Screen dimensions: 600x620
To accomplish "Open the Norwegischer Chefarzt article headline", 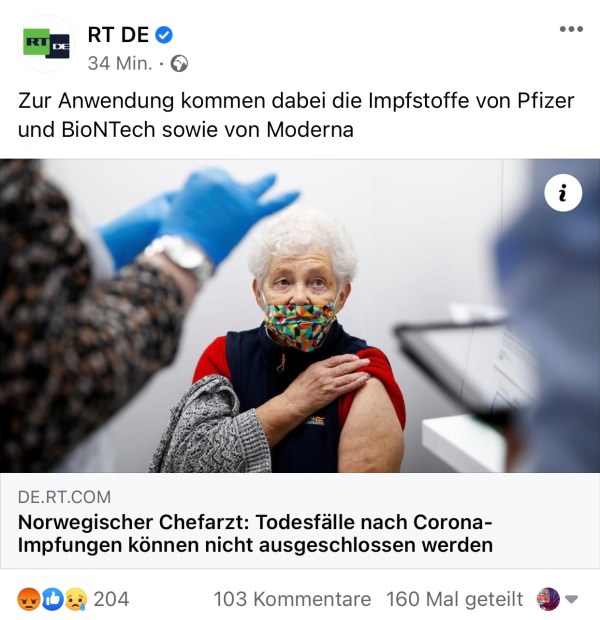I will click(255, 533).
